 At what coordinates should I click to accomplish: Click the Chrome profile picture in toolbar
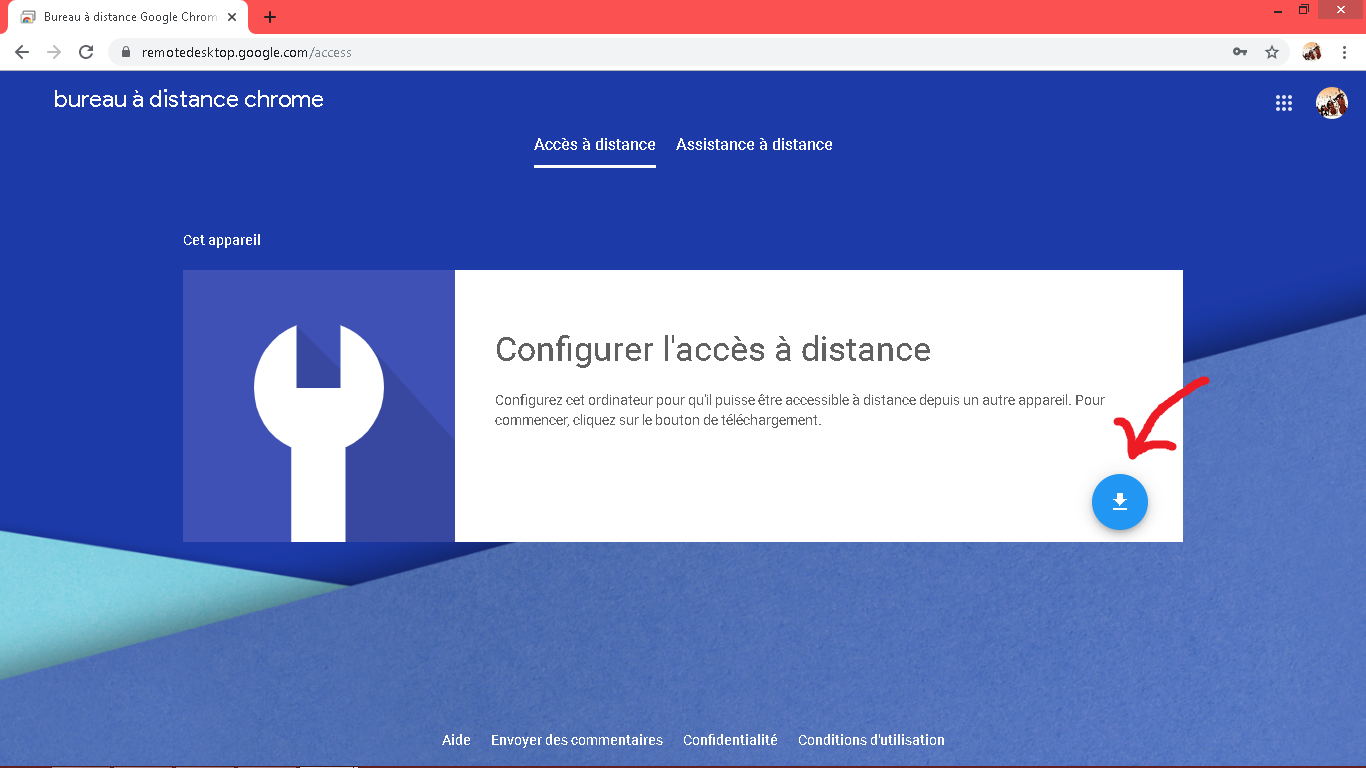coord(1312,52)
